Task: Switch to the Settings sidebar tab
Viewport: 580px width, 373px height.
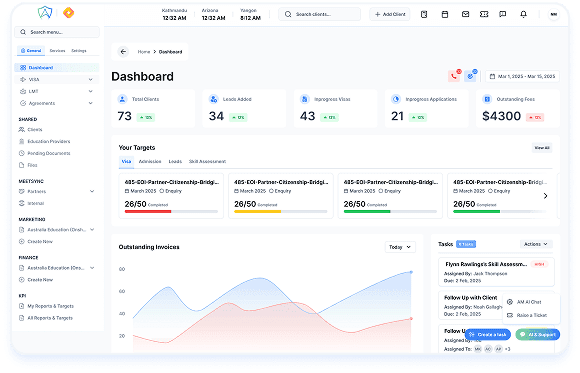Action: point(79,50)
